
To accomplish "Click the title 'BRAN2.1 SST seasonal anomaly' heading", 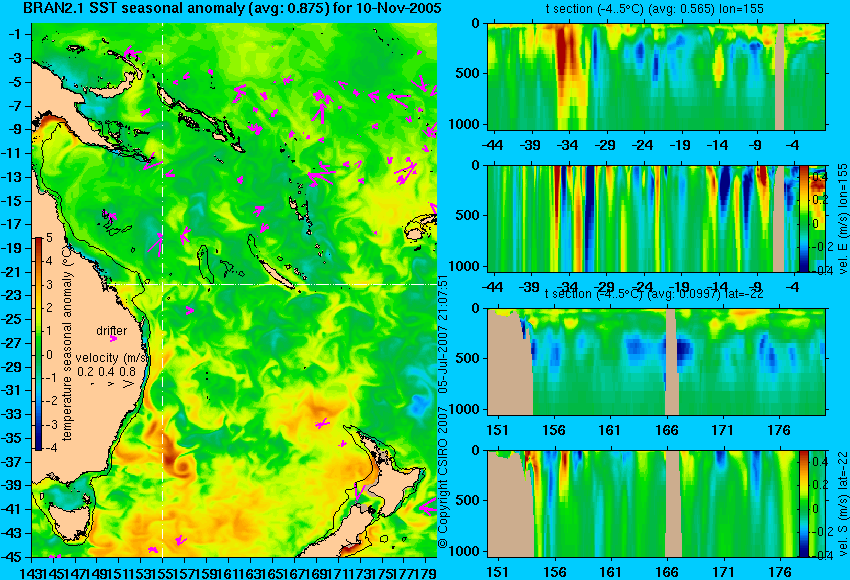I will 231,8.
